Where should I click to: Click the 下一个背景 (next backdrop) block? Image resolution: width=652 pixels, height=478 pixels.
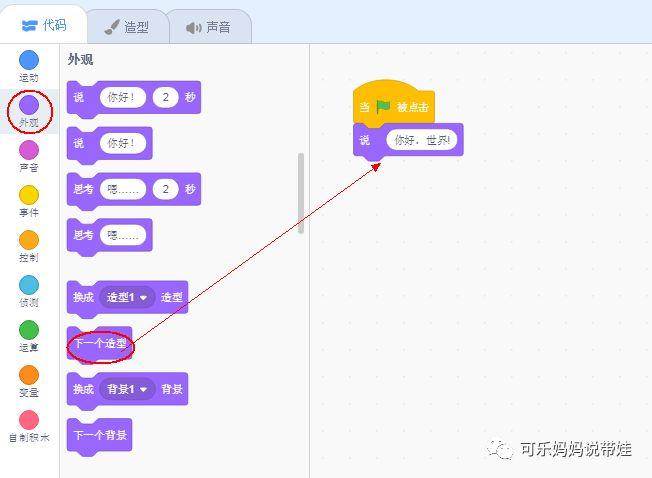[100, 435]
